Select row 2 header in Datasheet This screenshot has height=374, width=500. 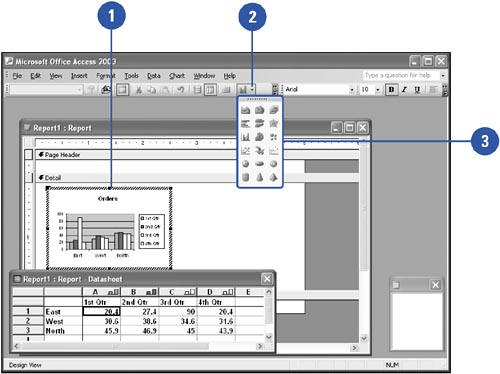[28, 321]
